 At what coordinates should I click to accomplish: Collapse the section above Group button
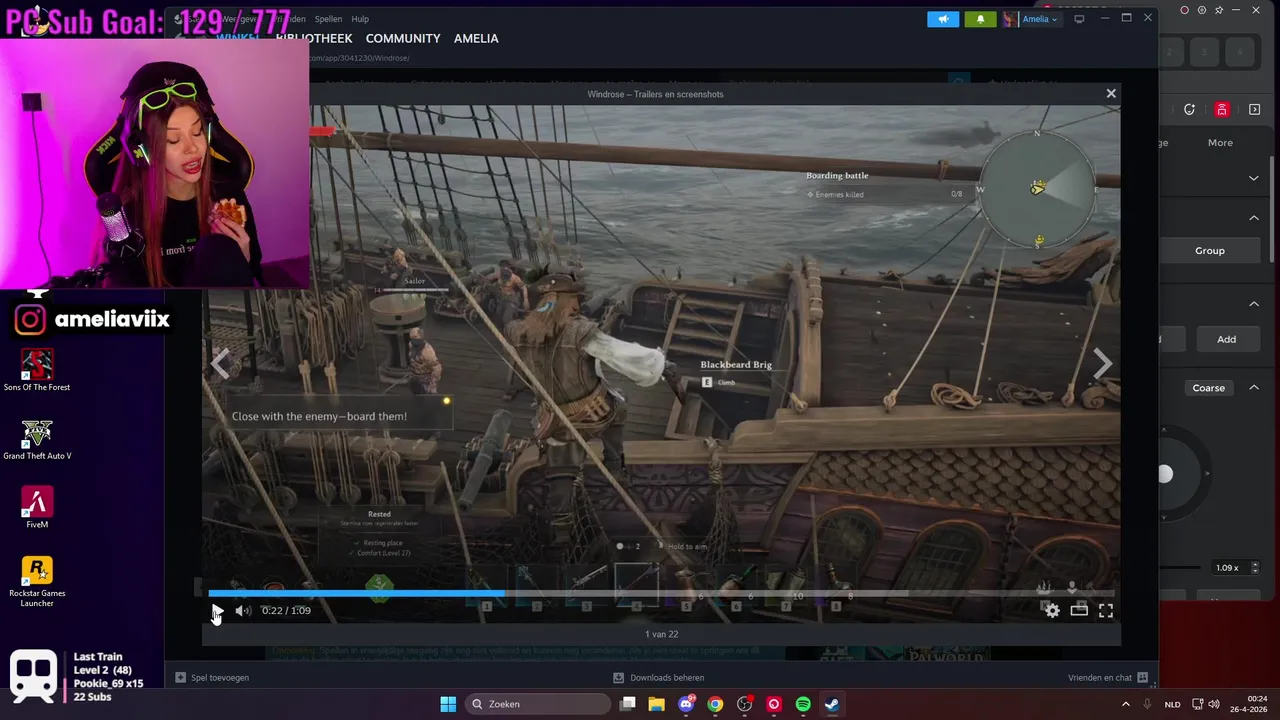1253,217
